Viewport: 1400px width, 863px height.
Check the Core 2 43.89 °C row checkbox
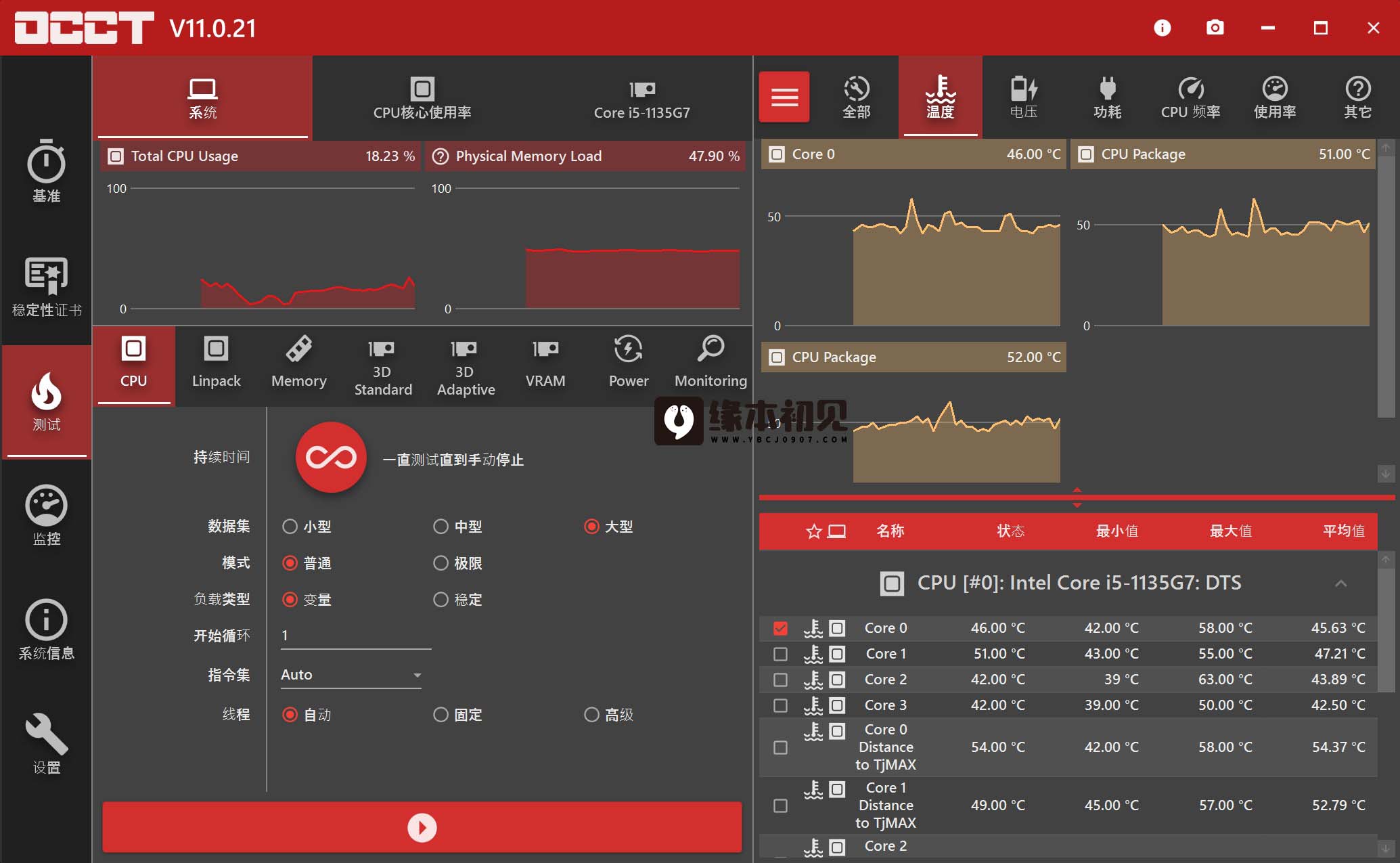[780, 680]
